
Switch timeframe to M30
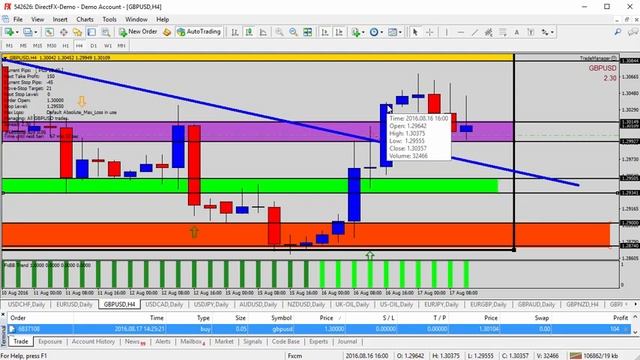click(51, 46)
